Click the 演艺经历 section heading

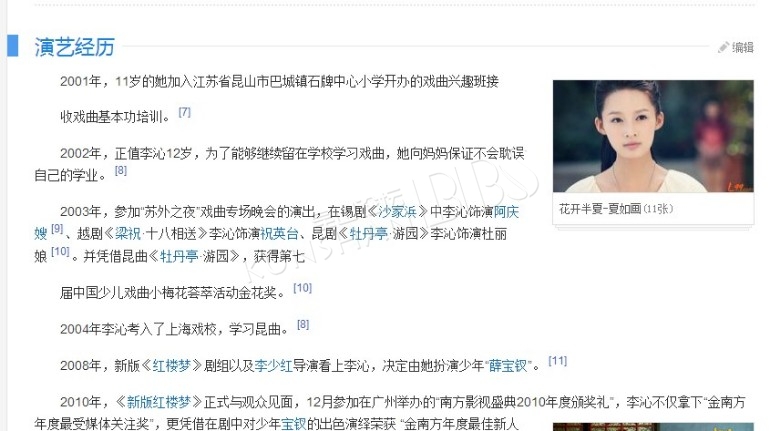point(75,47)
